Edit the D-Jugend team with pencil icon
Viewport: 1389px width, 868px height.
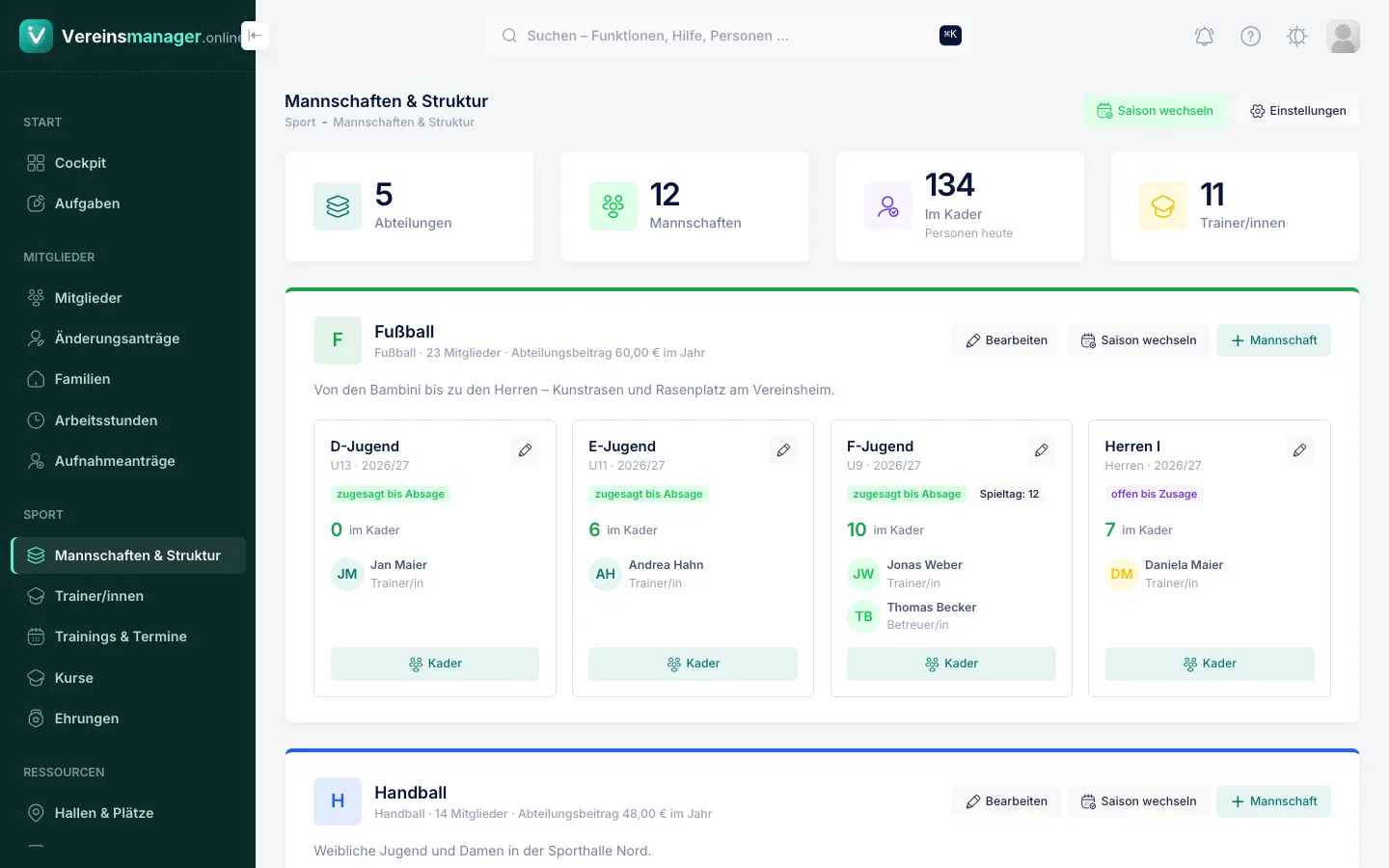[x=525, y=450]
